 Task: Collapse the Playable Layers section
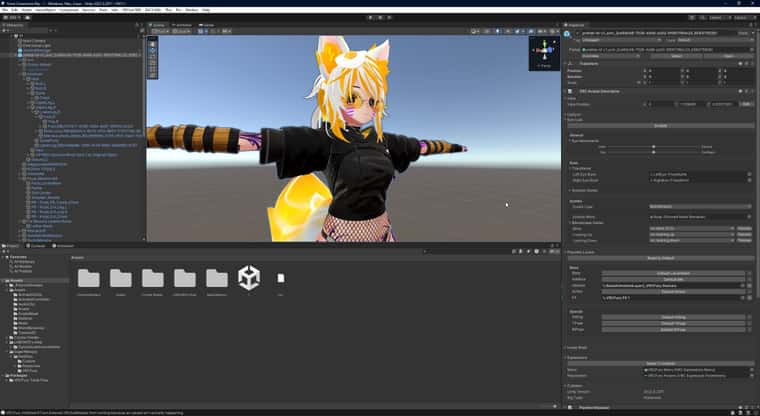581,252
